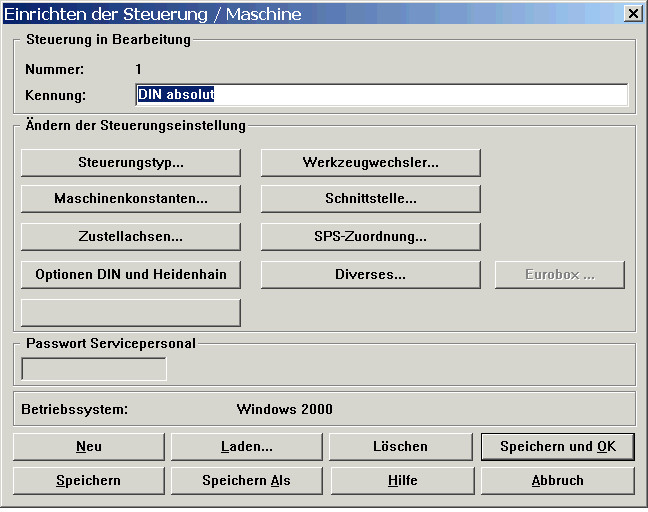Open SPS-Zuordnung dialog
This screenshot has width=648, height=512.
370,237
